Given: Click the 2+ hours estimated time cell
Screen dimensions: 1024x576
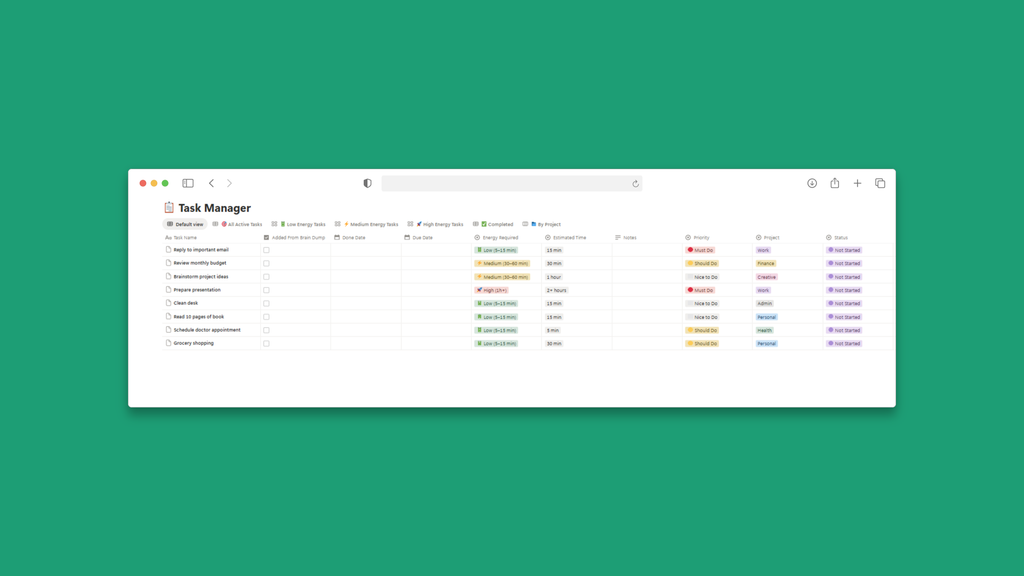Looking at the screenshot, I should click(x=556, y=290).
